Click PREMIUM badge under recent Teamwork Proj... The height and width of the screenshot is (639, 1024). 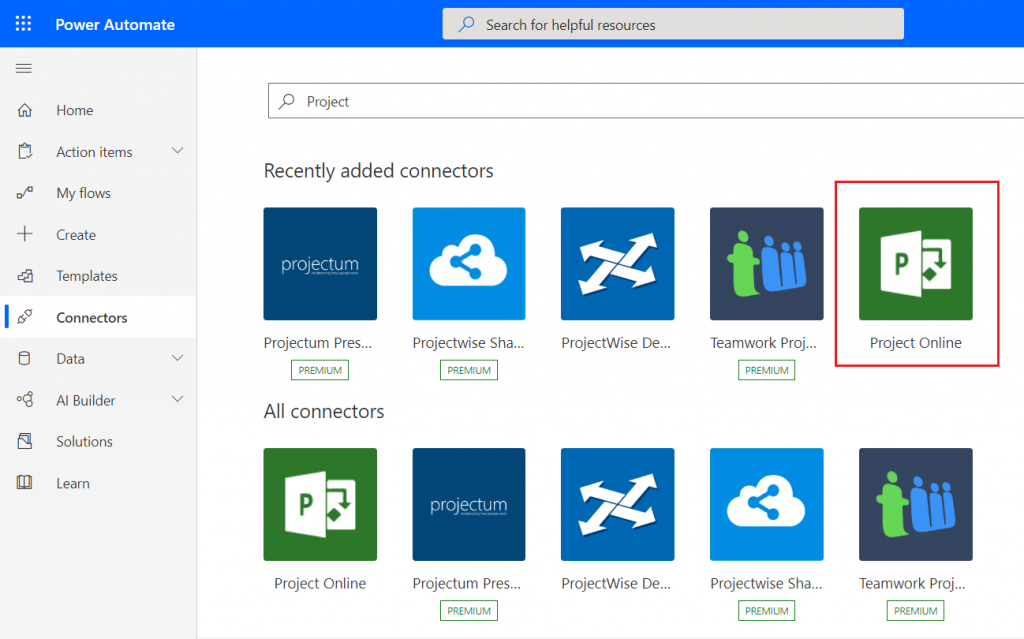[x=767, y=370]
